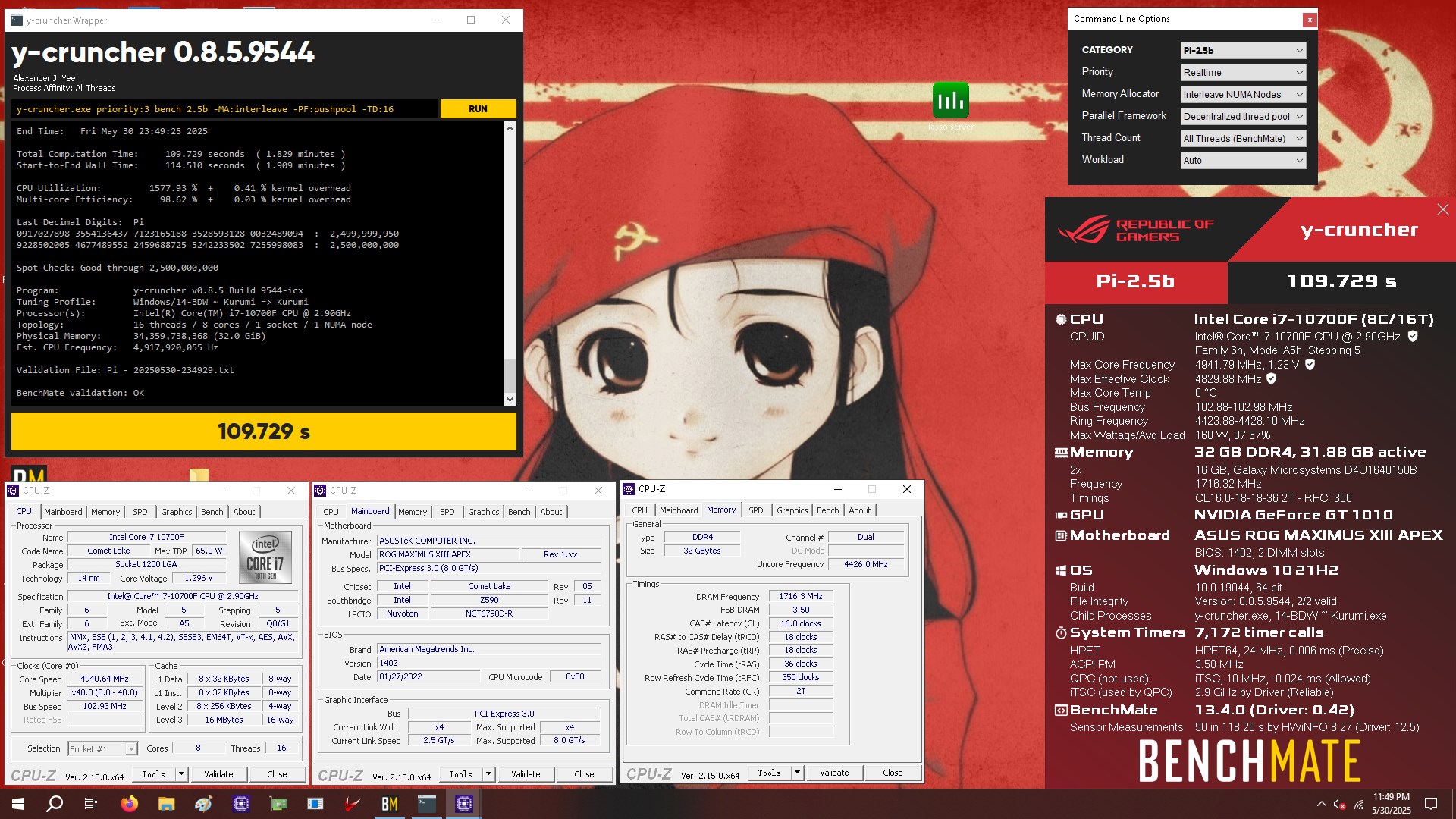
Task: Open the lasso server desktop shortcut
Action: [x=950, y=106]
